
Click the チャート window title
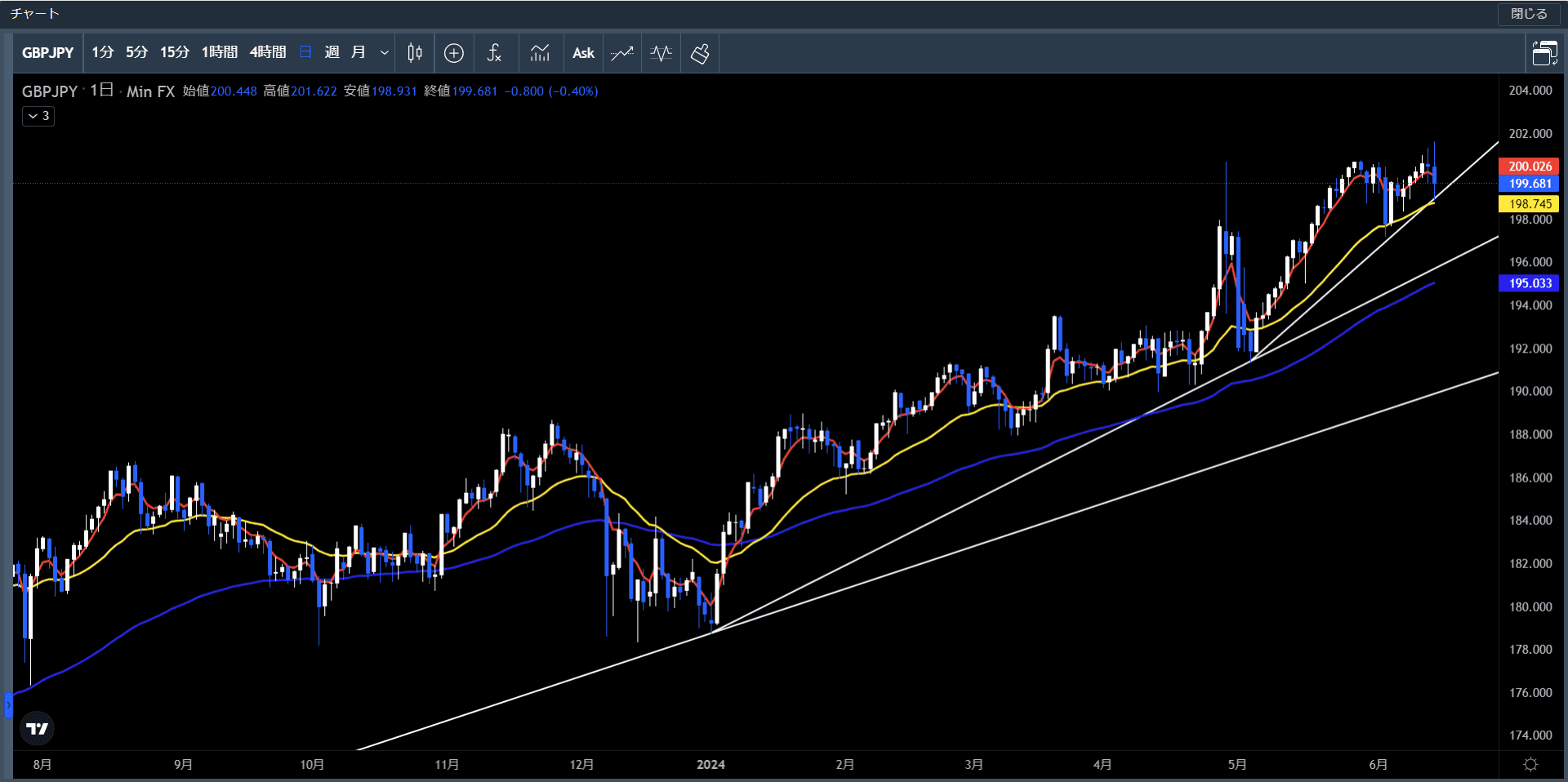tap(35, 14)
